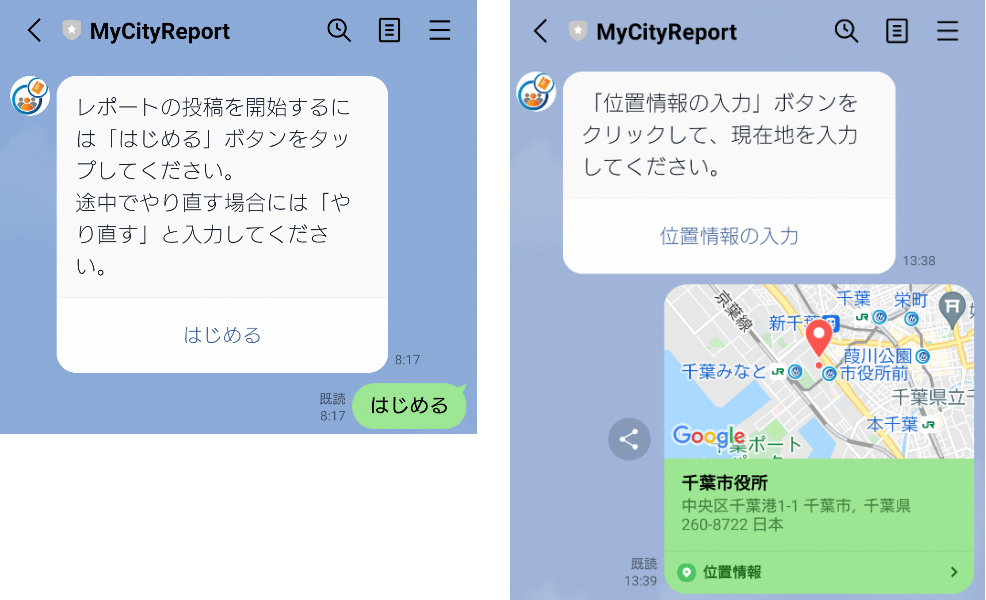Tap the はじめる button in bot message
The height and width of the screenshot is (600, 986).
pos(222,335)
